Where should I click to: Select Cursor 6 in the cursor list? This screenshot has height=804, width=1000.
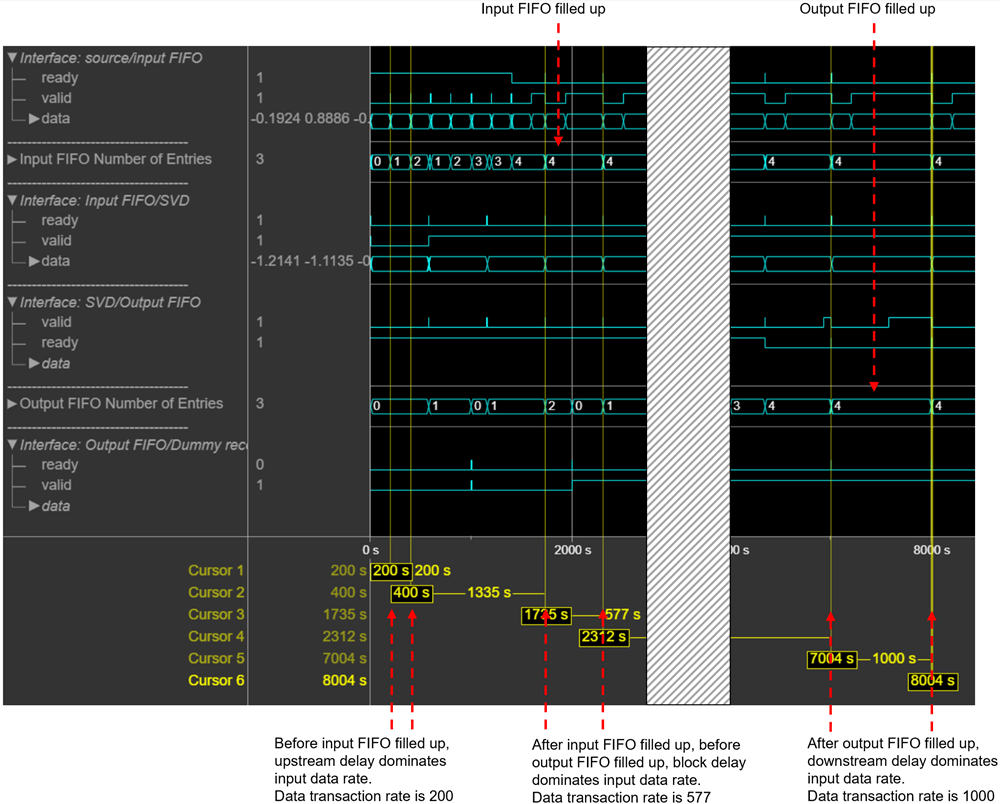click(x=215, y=681)
